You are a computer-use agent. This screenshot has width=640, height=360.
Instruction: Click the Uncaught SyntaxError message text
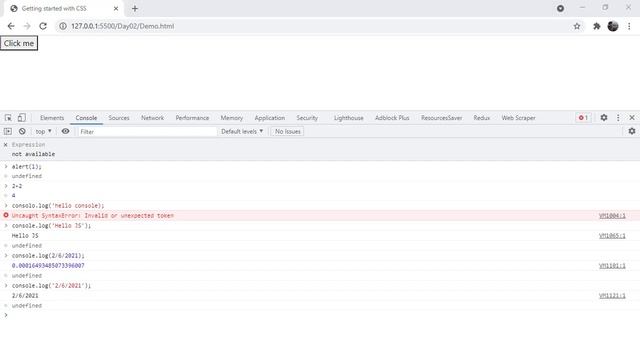[93, 216]
